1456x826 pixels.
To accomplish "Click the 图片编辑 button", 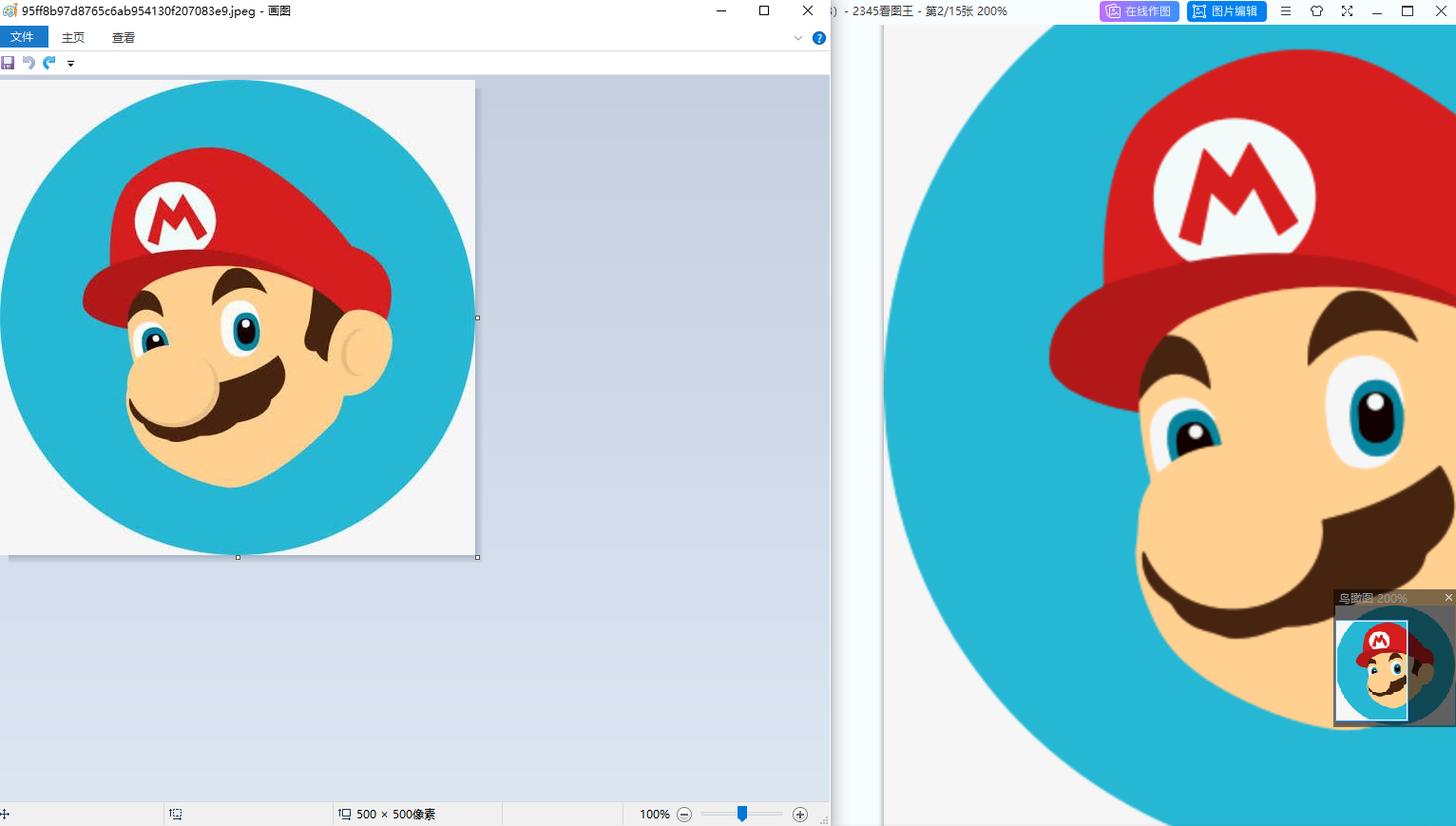I will [x=1226, y=11].
